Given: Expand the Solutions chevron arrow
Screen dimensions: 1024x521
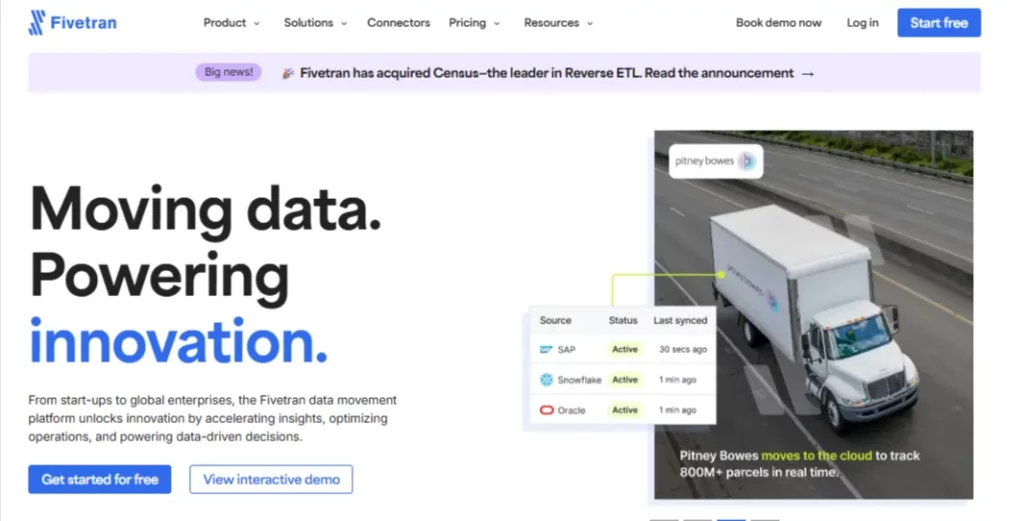Looking at the screenshot, I should click(x=344, y=24).
